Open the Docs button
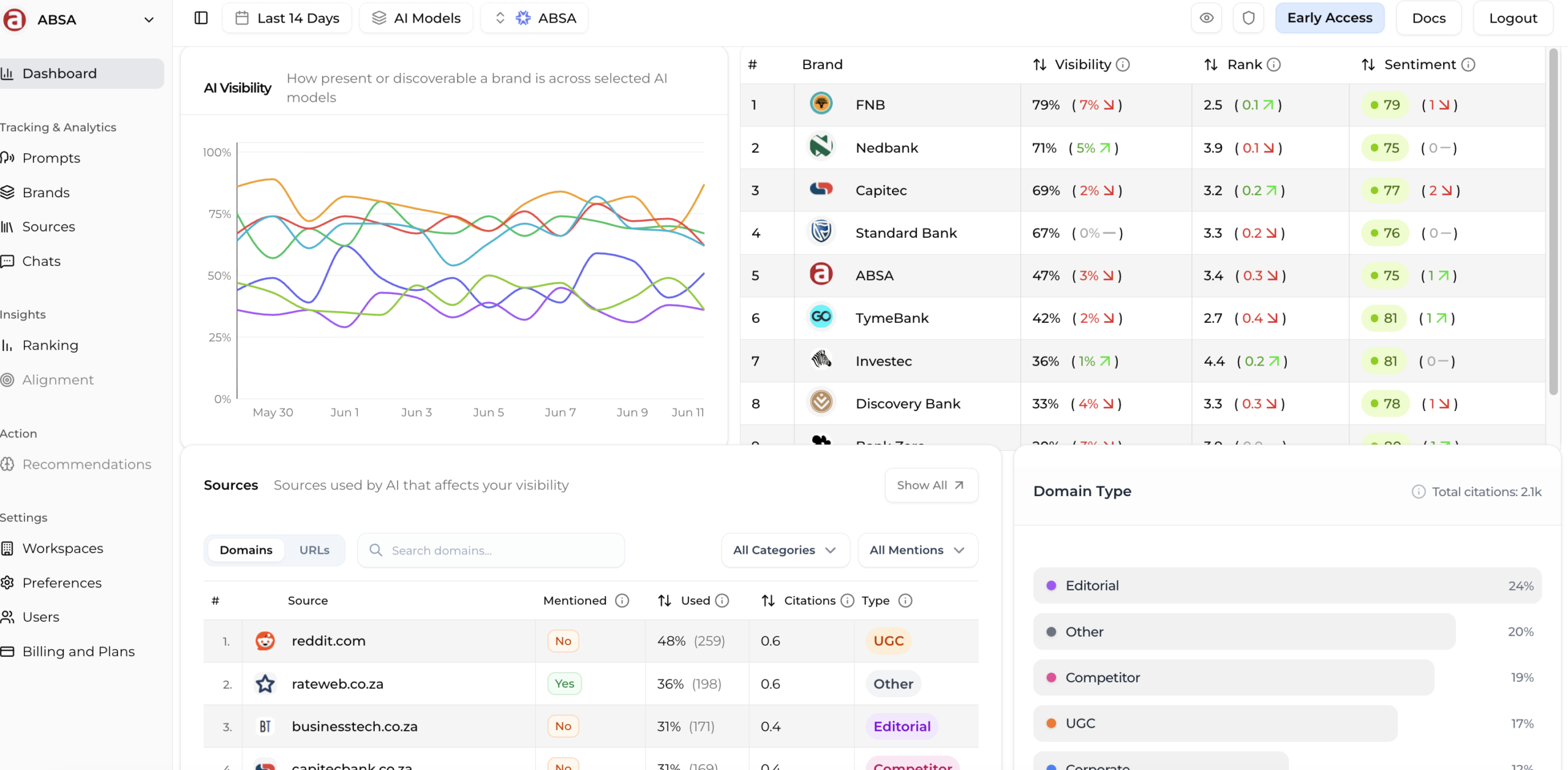This screenshot has height=770, width=1568. click(x=1428, y=18)
